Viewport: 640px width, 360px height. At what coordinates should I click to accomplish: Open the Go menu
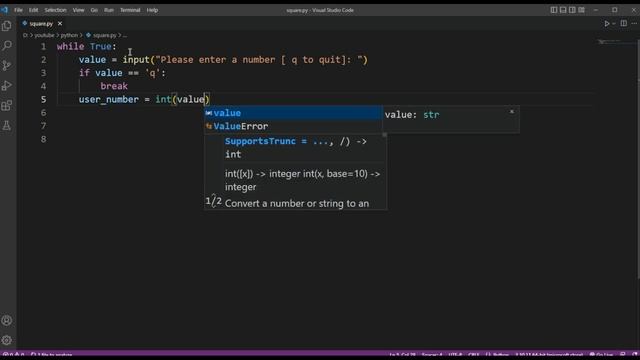(94, 10)
